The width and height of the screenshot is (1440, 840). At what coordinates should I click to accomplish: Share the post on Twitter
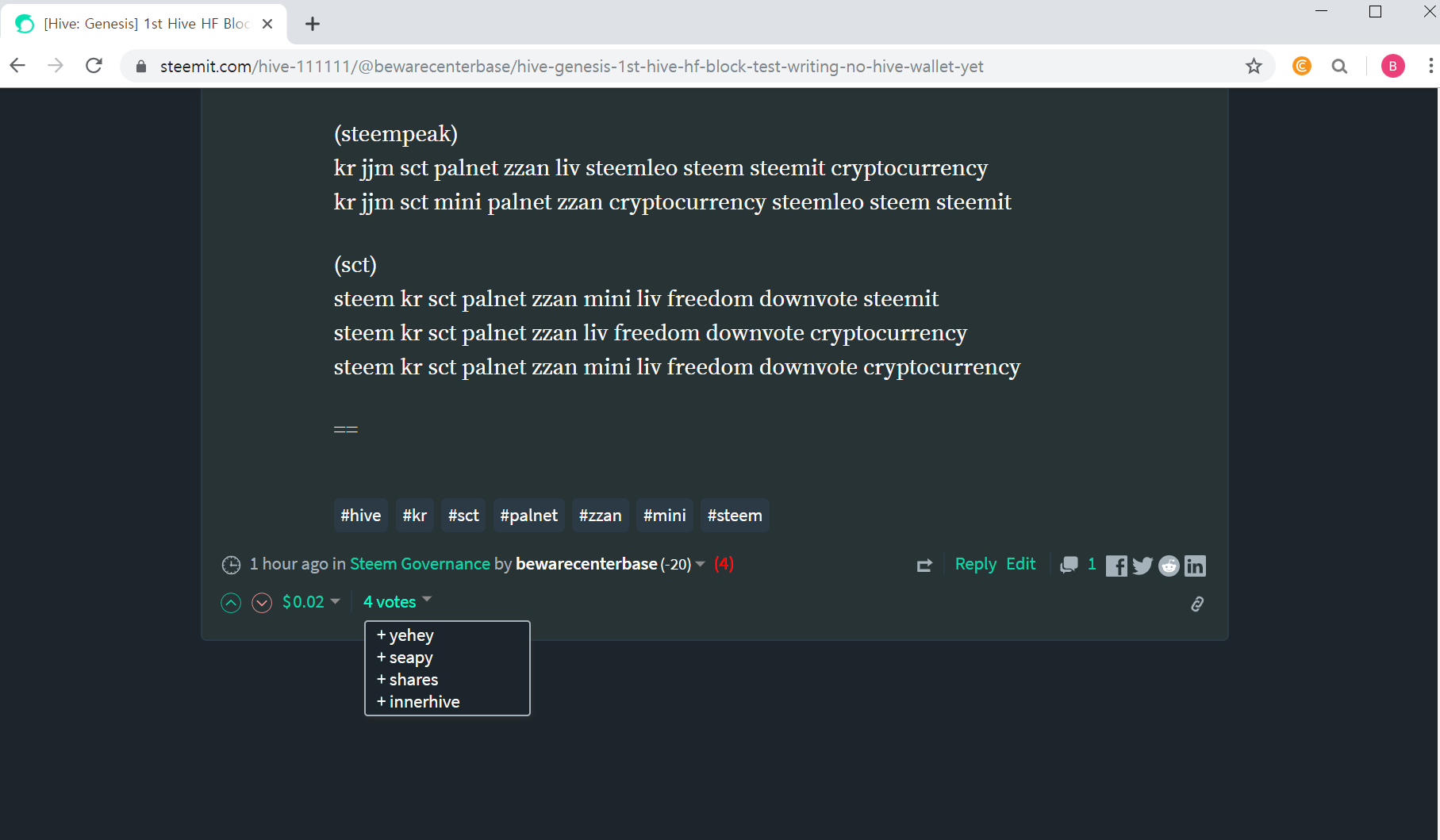tap(1142, 566)
